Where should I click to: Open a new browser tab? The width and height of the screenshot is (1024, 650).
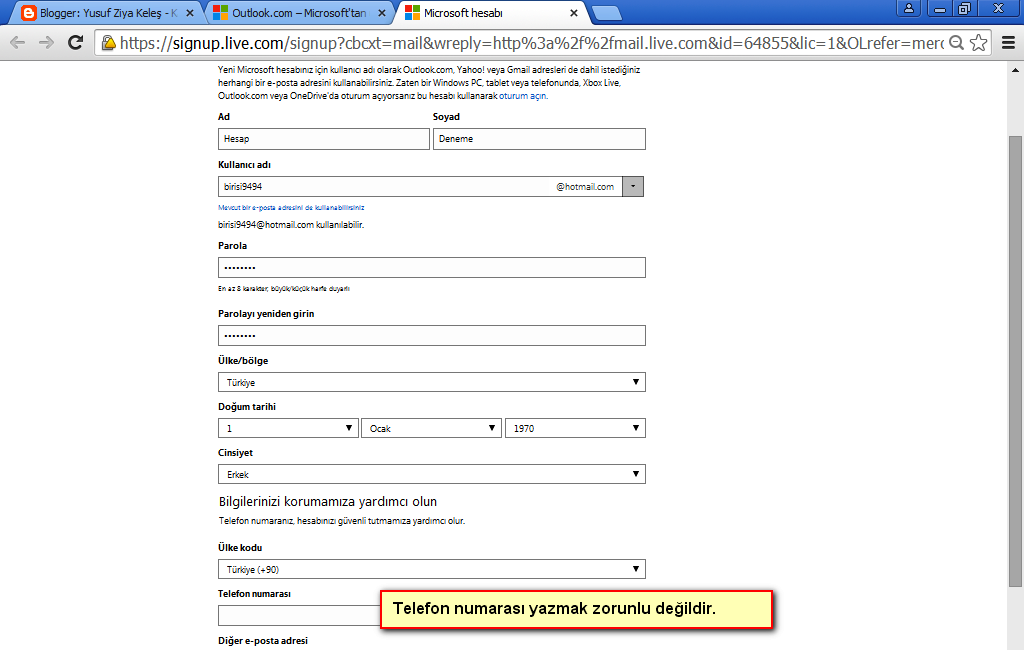606,13
